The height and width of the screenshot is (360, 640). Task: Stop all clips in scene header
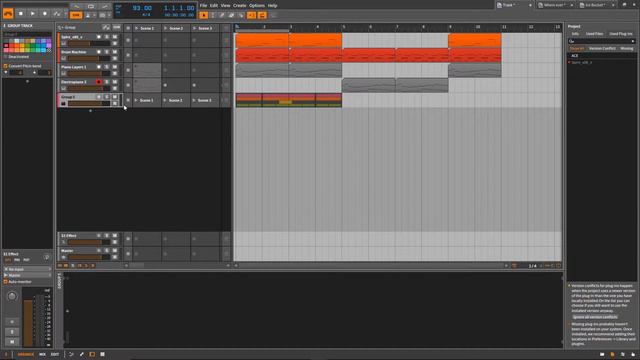pos(128,28)
